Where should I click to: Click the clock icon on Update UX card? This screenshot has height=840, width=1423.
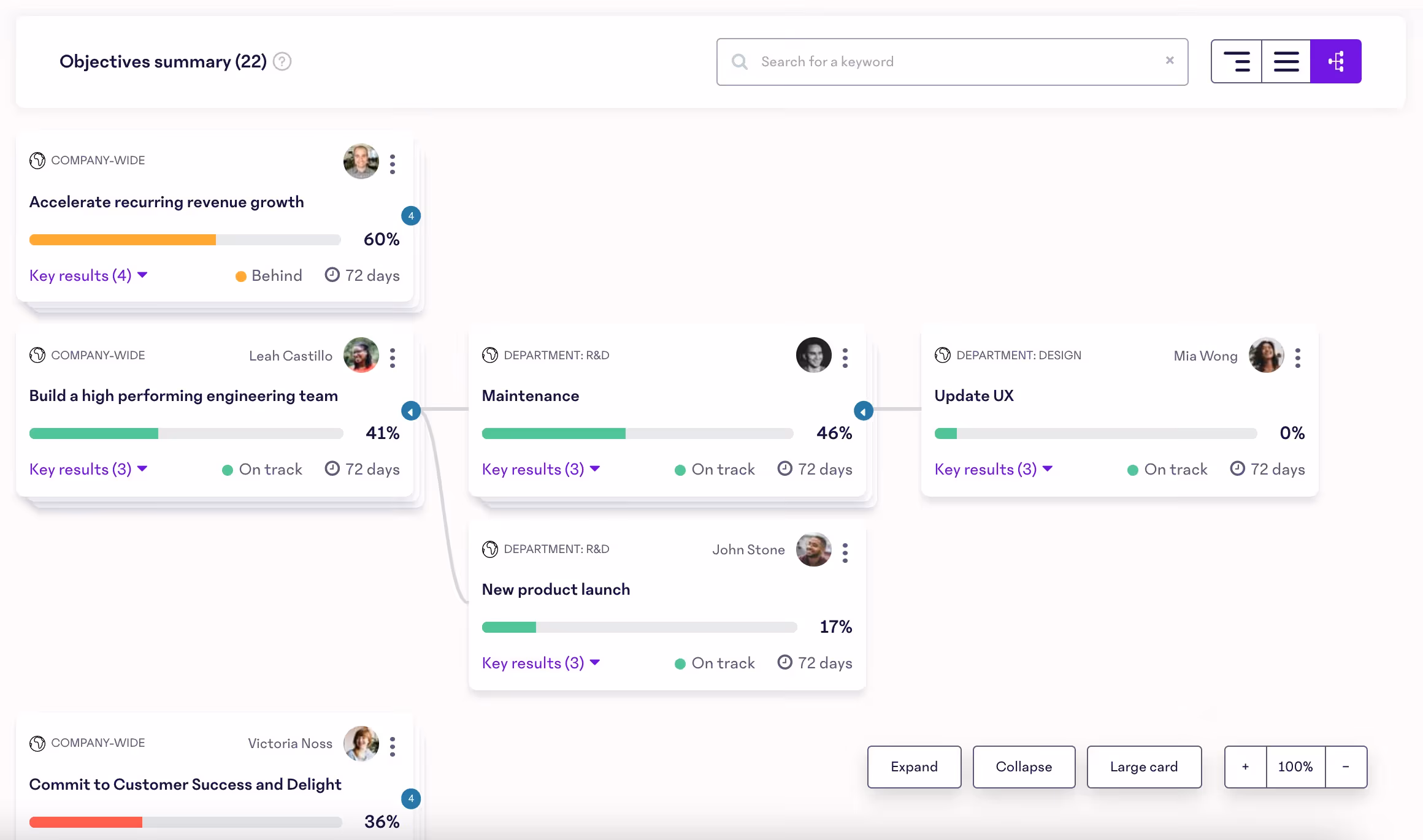tap(1238, 468)
